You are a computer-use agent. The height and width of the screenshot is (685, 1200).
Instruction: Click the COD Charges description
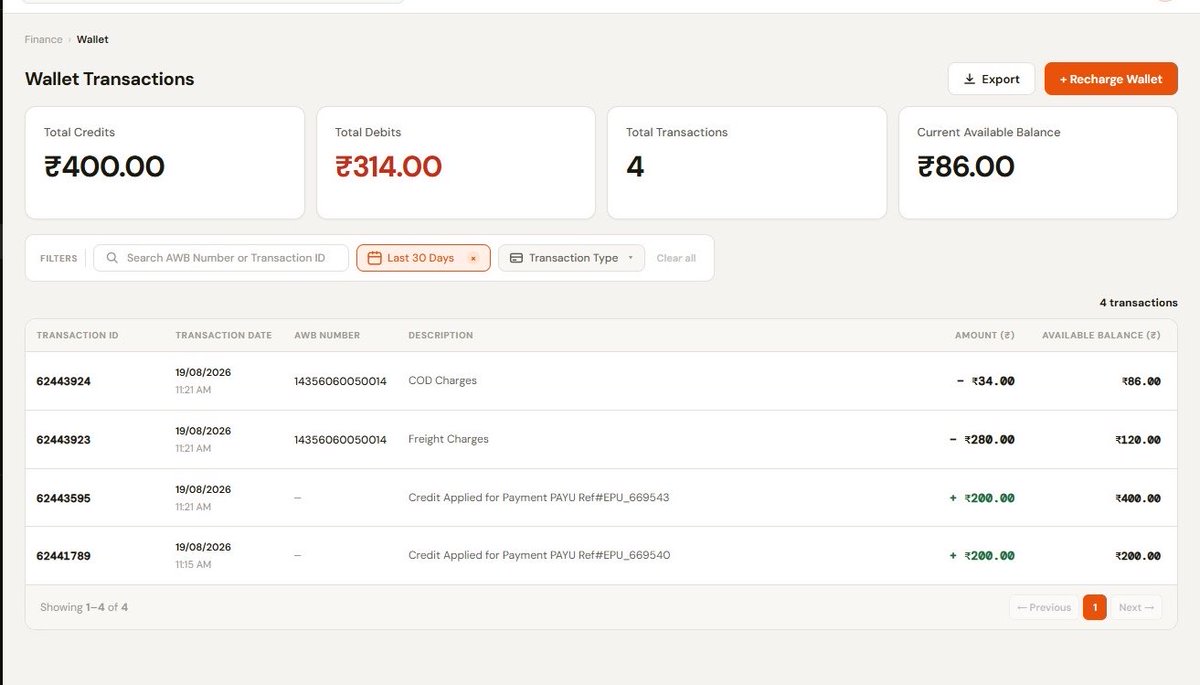coord(442,381)
